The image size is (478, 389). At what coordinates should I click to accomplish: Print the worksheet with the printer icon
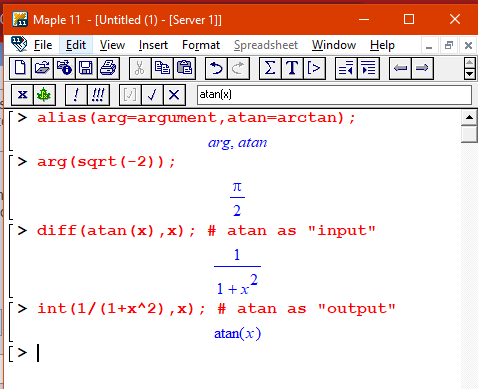[x=108, y=68]
